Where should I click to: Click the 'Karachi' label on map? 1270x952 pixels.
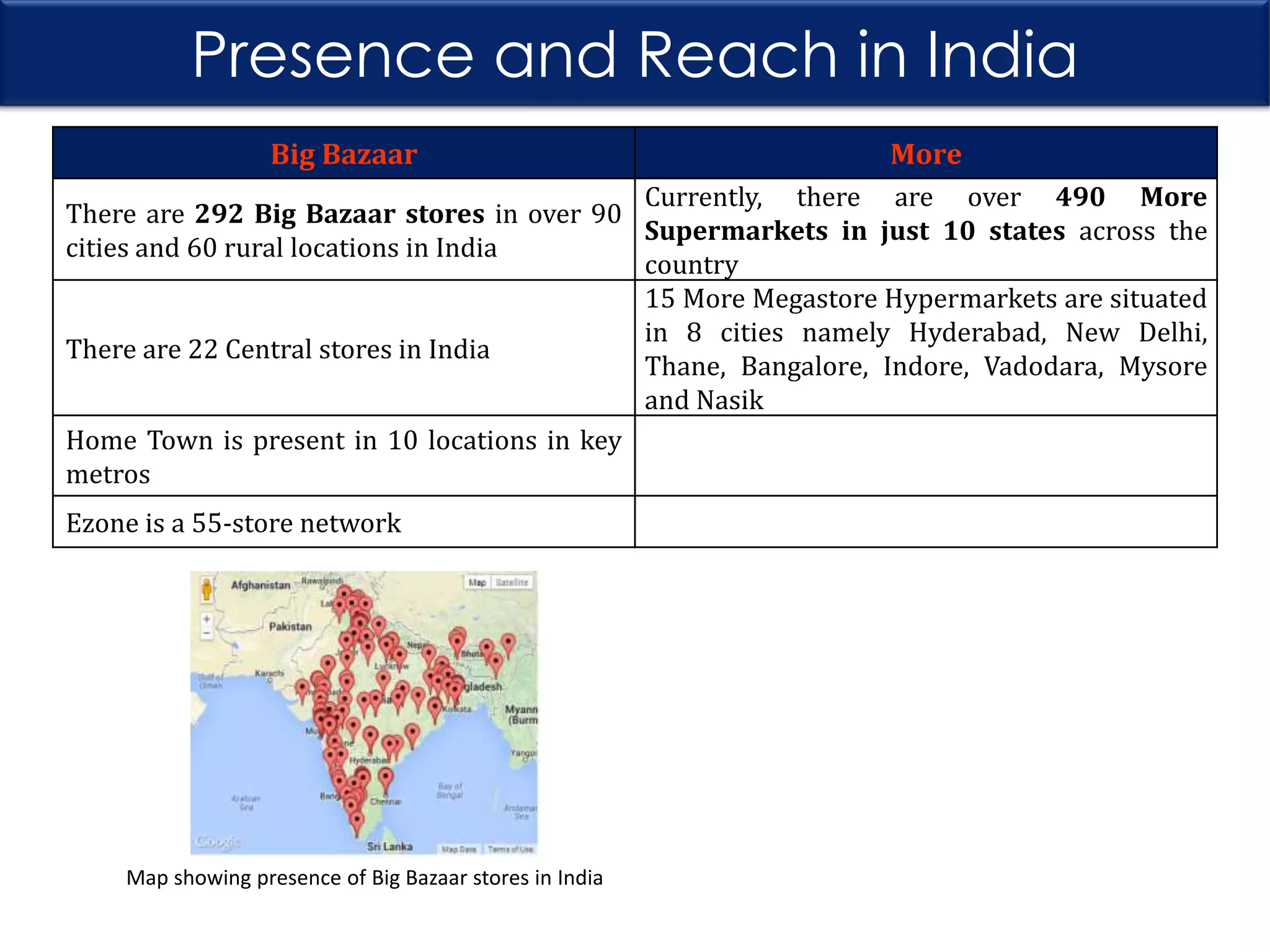[x=270, y=673]
